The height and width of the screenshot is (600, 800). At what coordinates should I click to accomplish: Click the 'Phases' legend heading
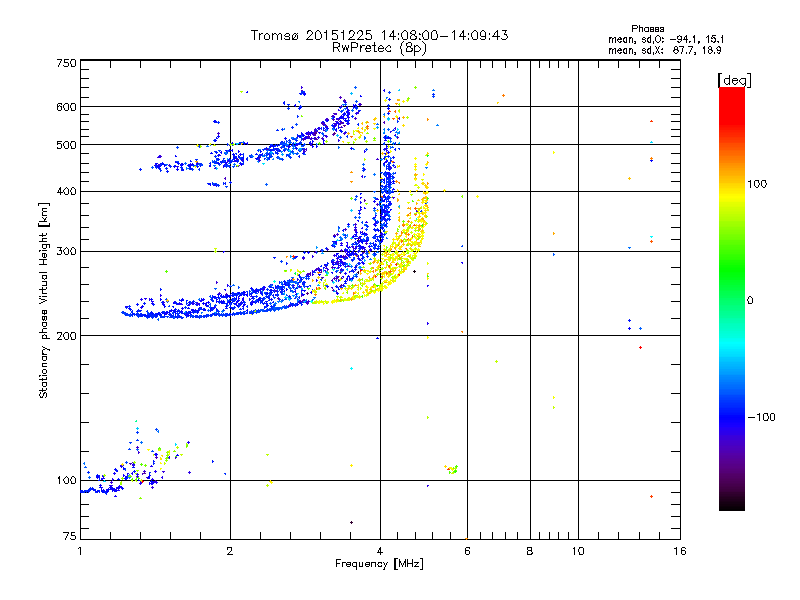(x=647, y=29)
